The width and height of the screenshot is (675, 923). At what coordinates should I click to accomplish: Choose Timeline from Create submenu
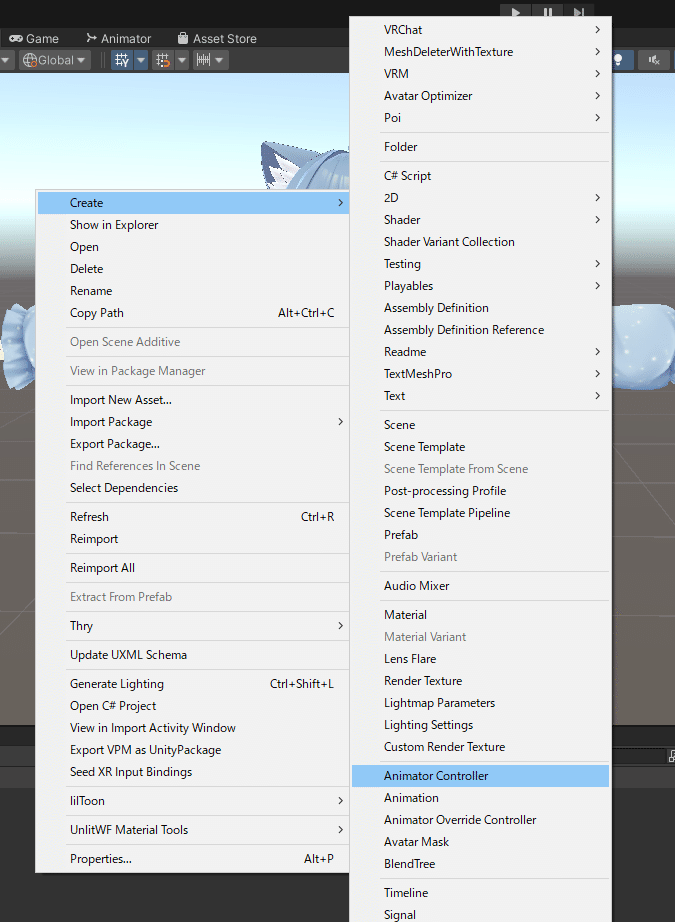[480, 893]
